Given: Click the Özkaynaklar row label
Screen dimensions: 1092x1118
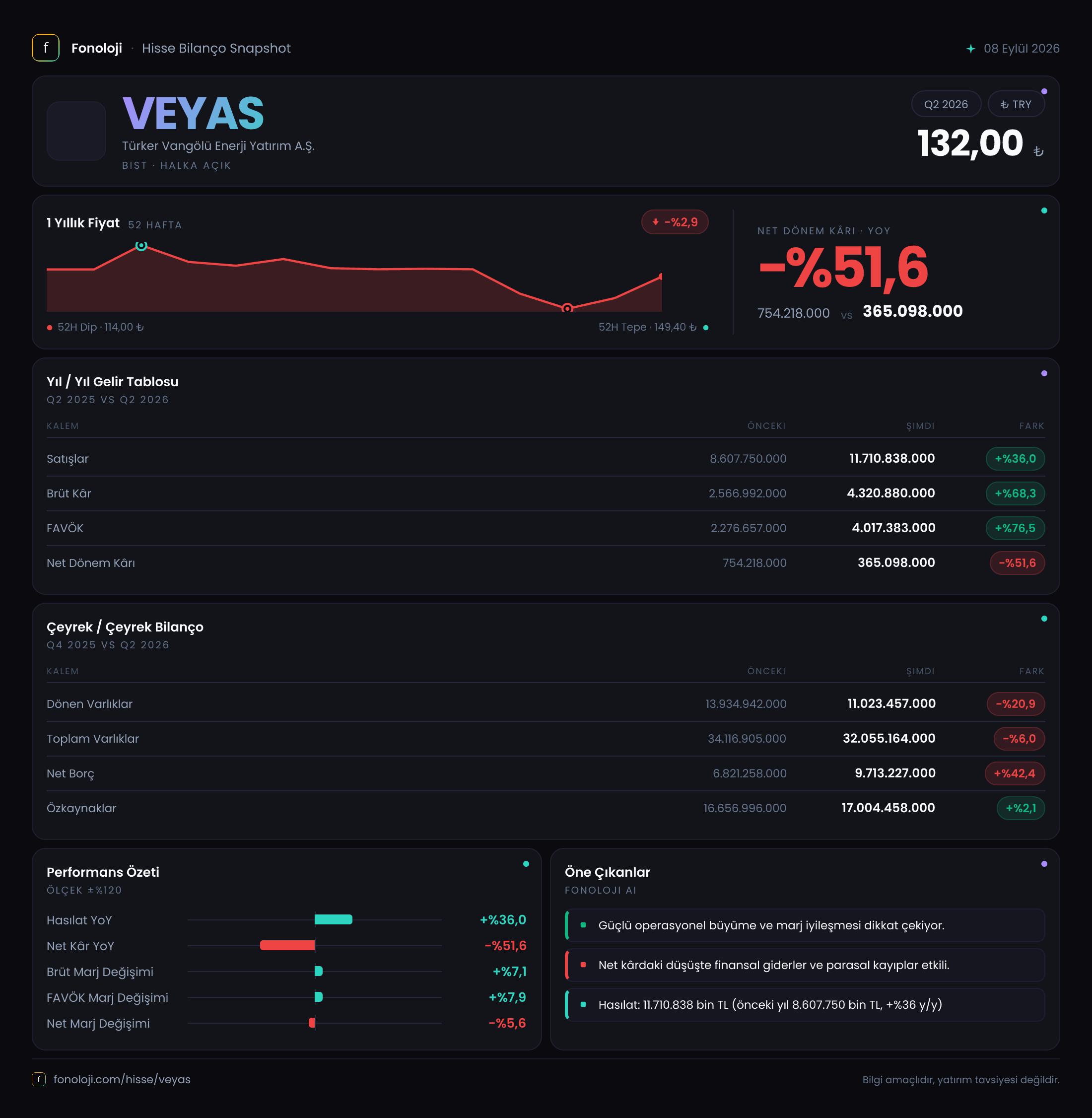Looking at the screenshot, I should tap(81, 808).
